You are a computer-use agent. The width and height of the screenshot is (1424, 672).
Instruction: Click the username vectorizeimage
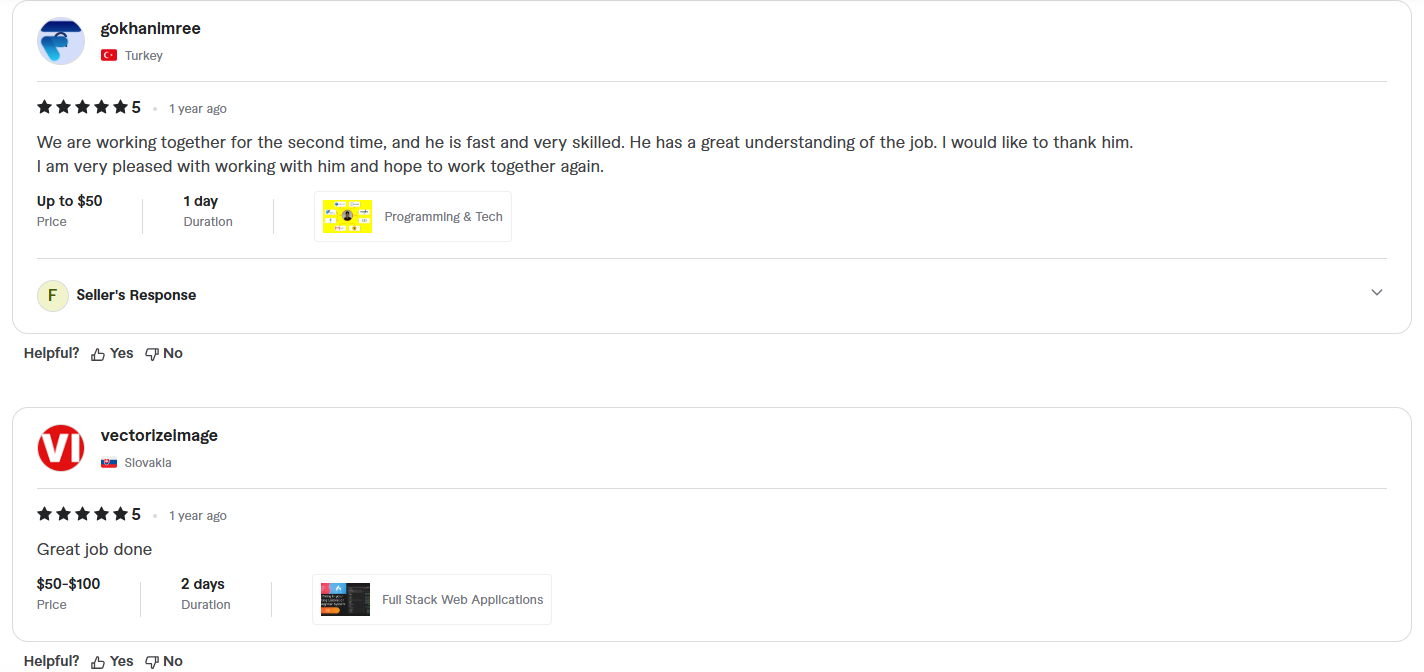pos(159,435)
